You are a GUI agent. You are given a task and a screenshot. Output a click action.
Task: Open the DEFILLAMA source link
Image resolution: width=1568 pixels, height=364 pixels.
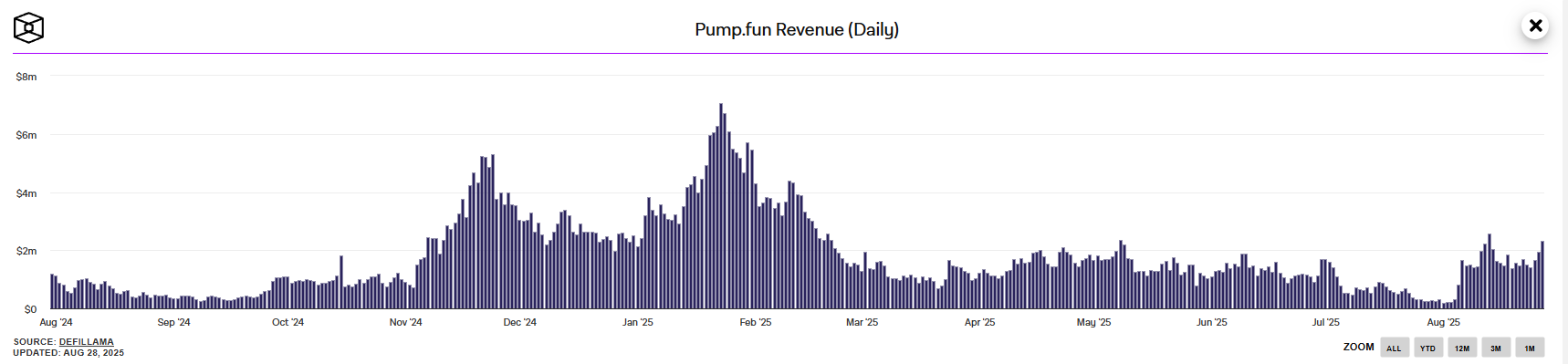pos(87,342)
